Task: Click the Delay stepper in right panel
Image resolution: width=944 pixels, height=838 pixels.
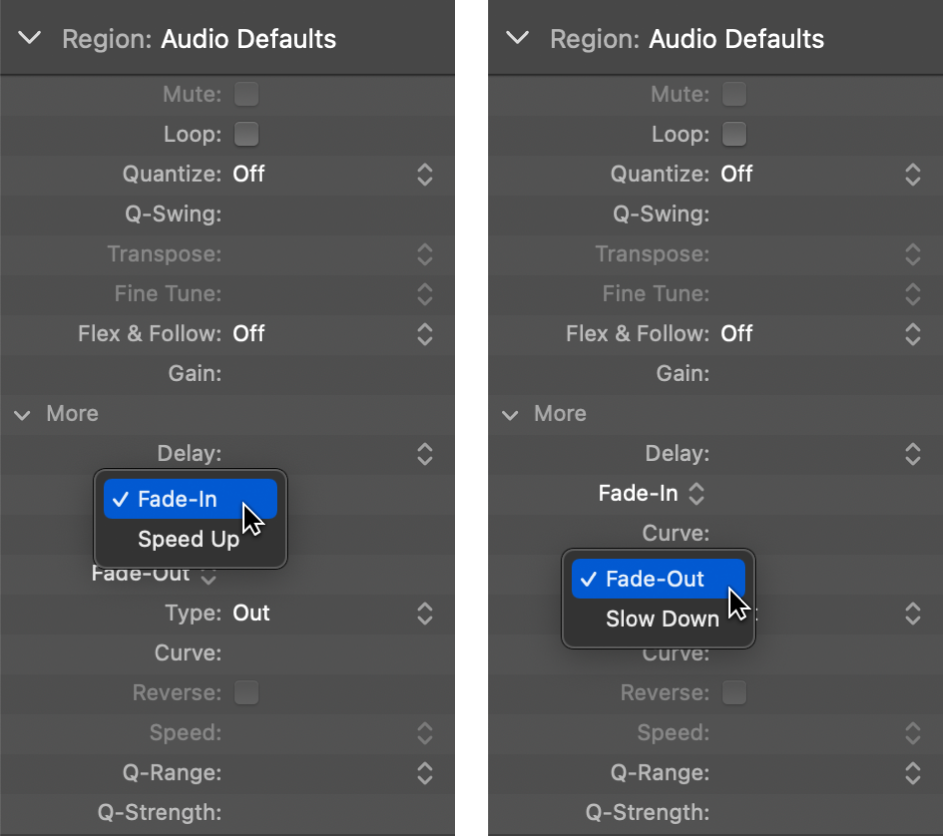Action: (912, 453)
